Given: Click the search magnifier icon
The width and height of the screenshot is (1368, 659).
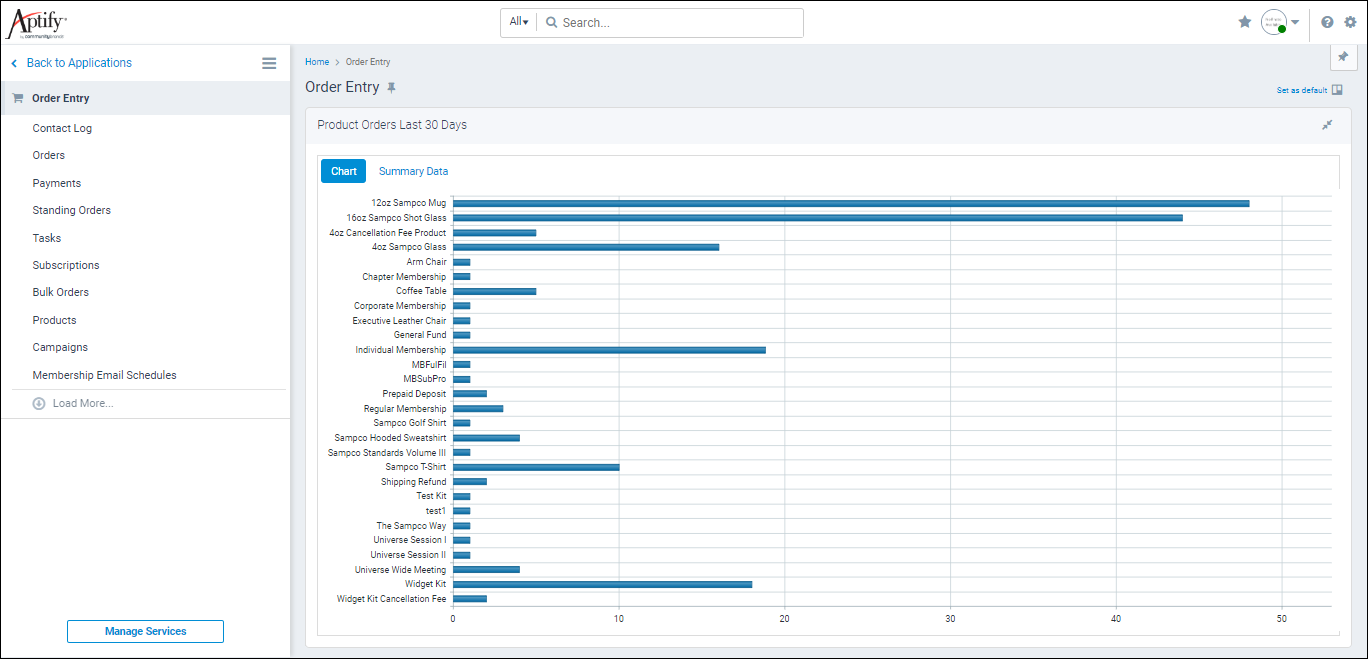Looking at the screenshot, I should coord(550,22).
